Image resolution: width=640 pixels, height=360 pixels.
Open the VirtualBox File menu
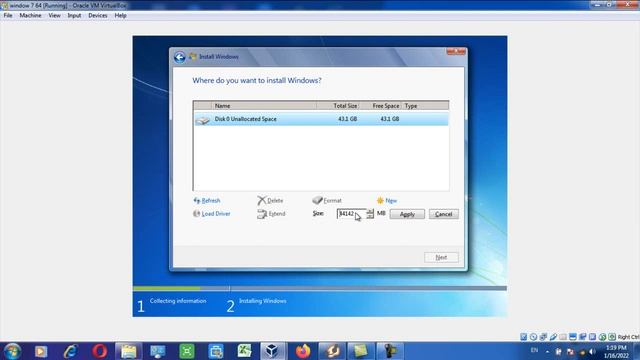click(x=8, y=16)
